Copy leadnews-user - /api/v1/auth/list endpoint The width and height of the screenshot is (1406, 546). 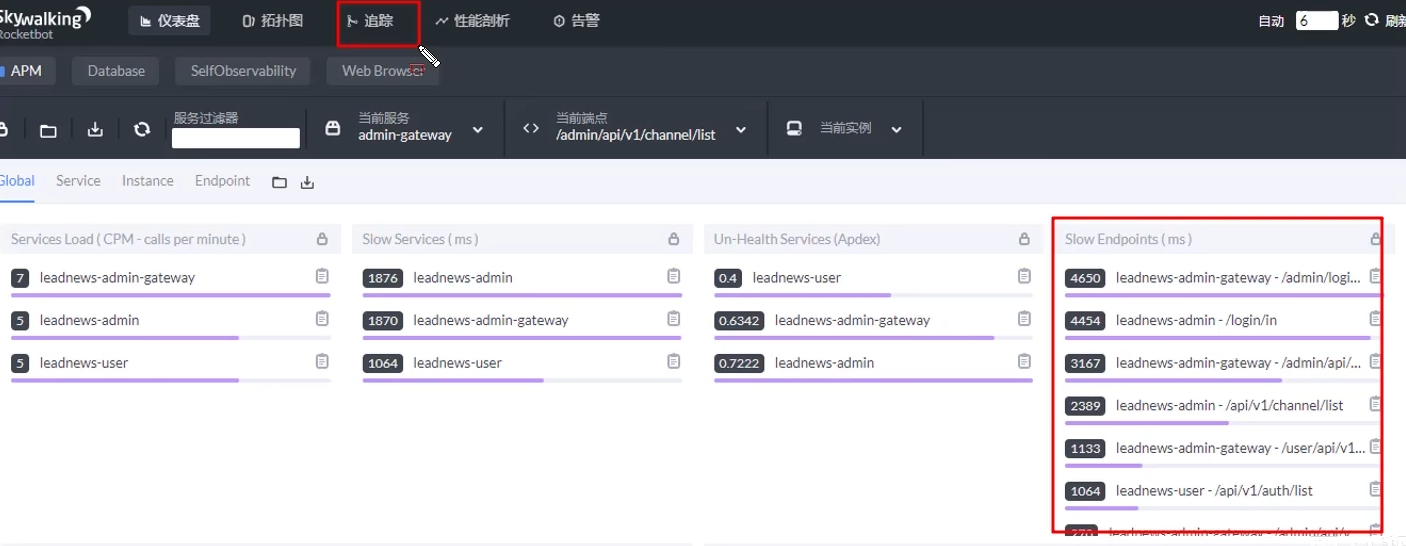tap(1375, 489)
